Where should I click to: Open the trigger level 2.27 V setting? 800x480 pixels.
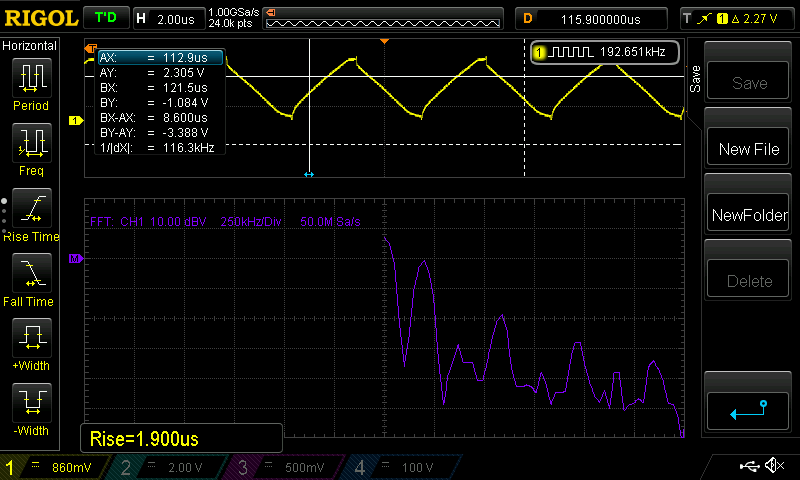tap(736, 18)
